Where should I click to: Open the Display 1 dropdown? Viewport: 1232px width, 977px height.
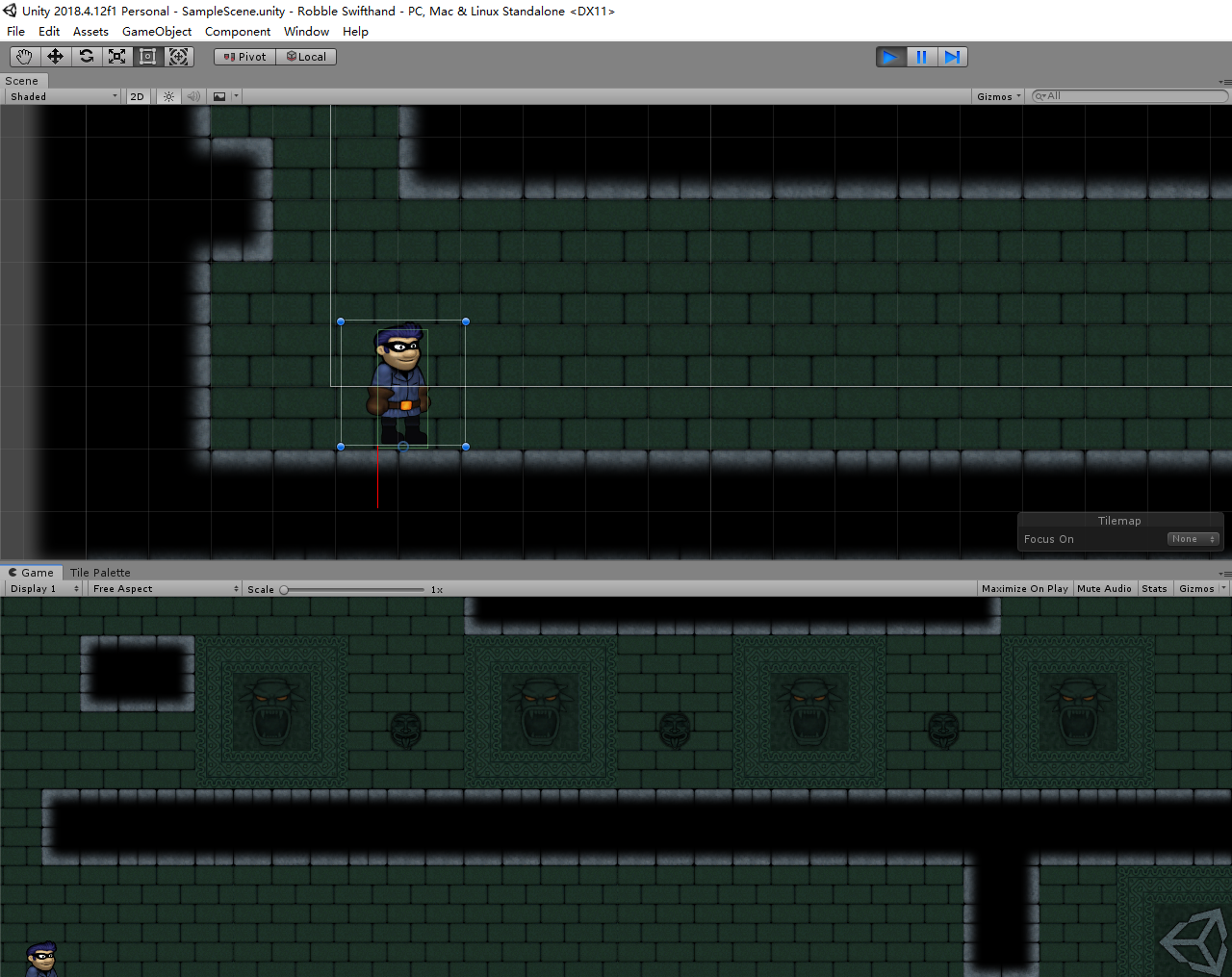tap(44, 588)
